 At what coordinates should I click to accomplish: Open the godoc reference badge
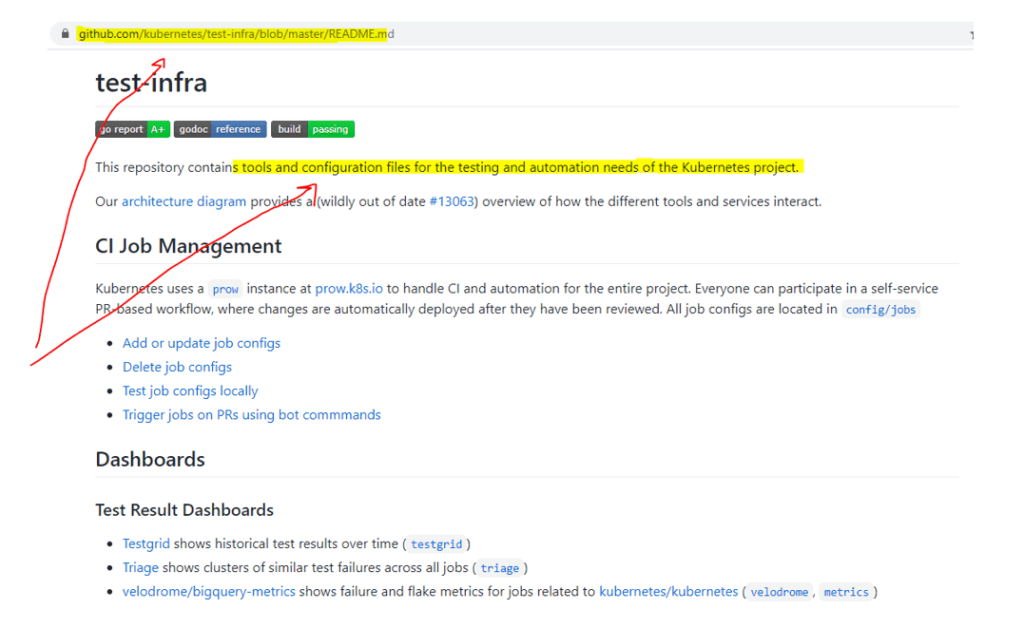tap(220, 129)
